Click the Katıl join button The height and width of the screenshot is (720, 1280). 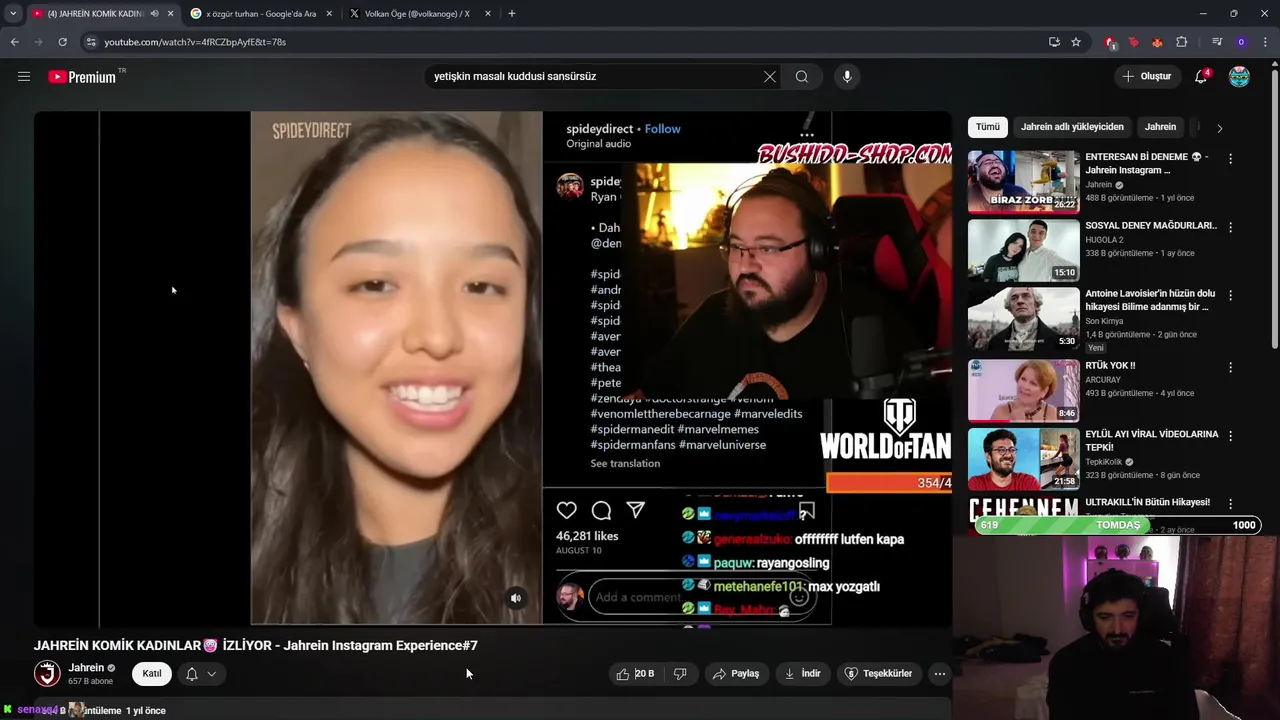point(152,674)
